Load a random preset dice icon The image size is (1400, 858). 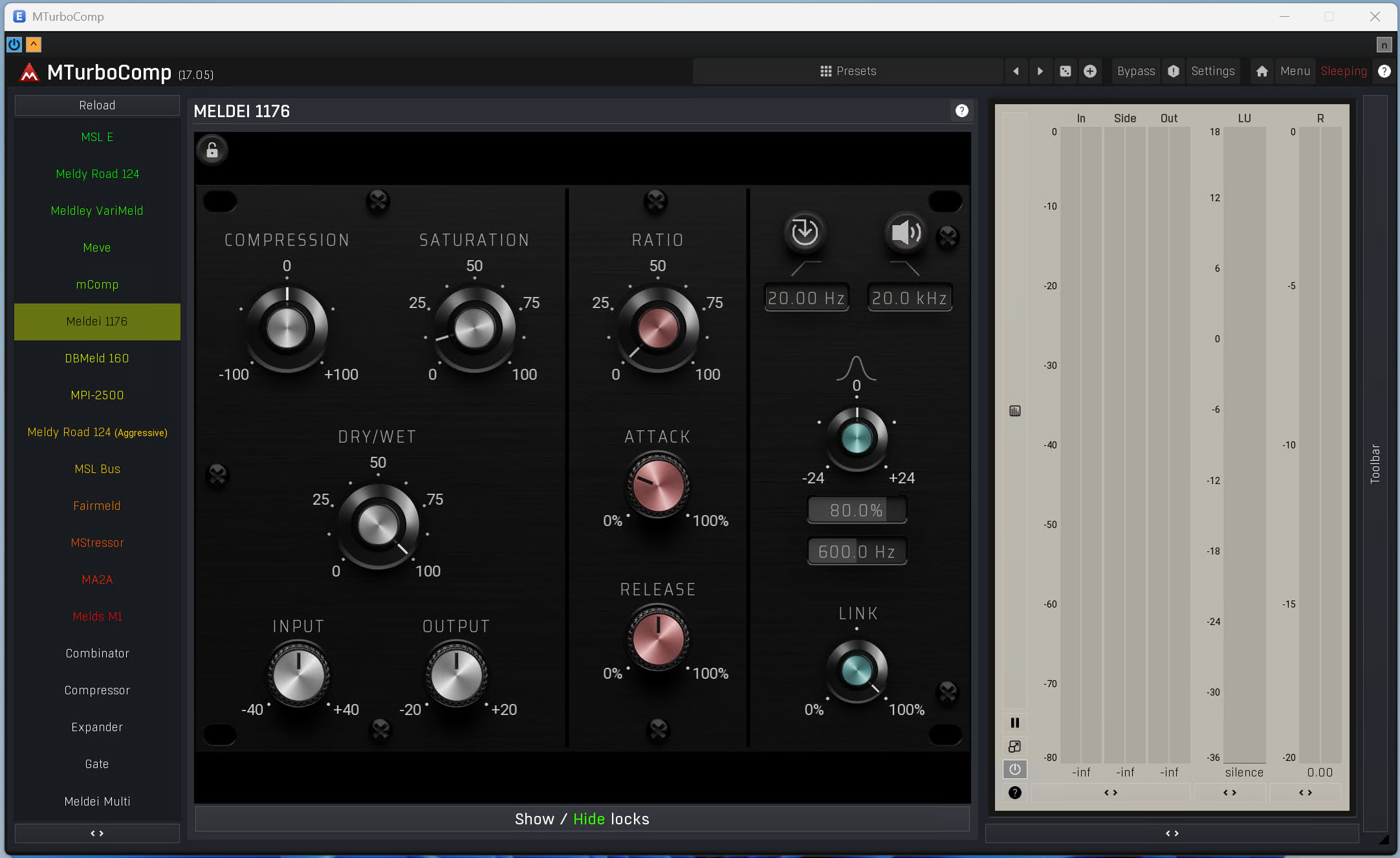1066,71
